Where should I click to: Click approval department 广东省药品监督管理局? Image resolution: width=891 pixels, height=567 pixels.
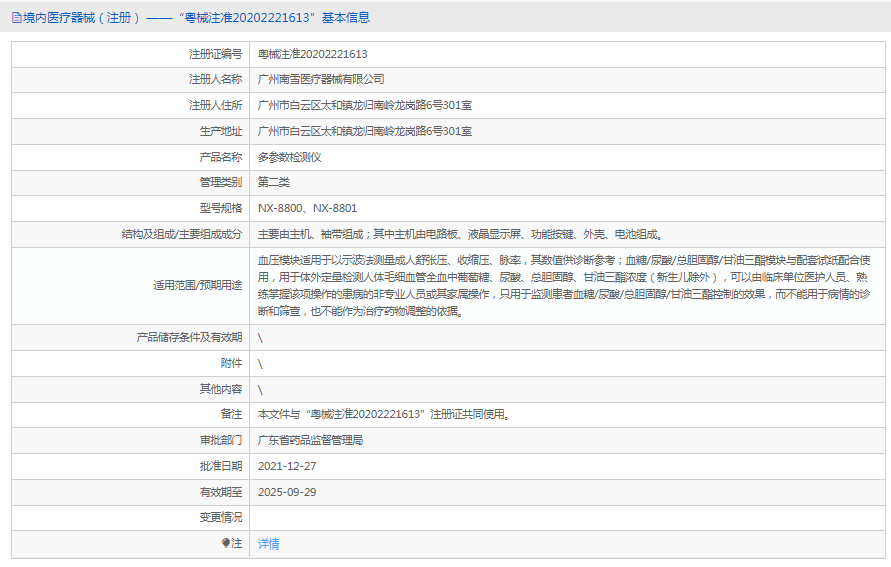coord(310,441)
